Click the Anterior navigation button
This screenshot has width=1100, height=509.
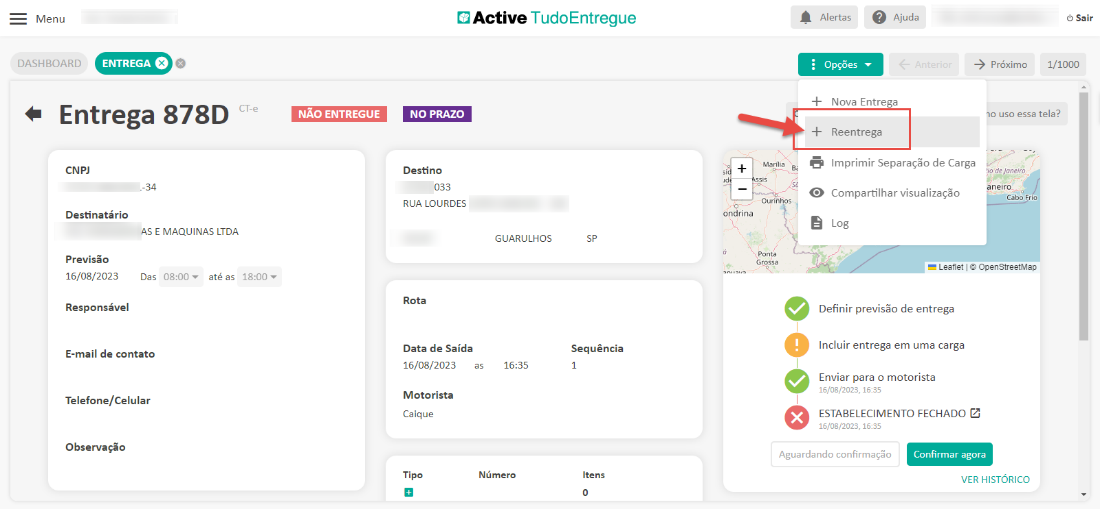tap(924, 65)
